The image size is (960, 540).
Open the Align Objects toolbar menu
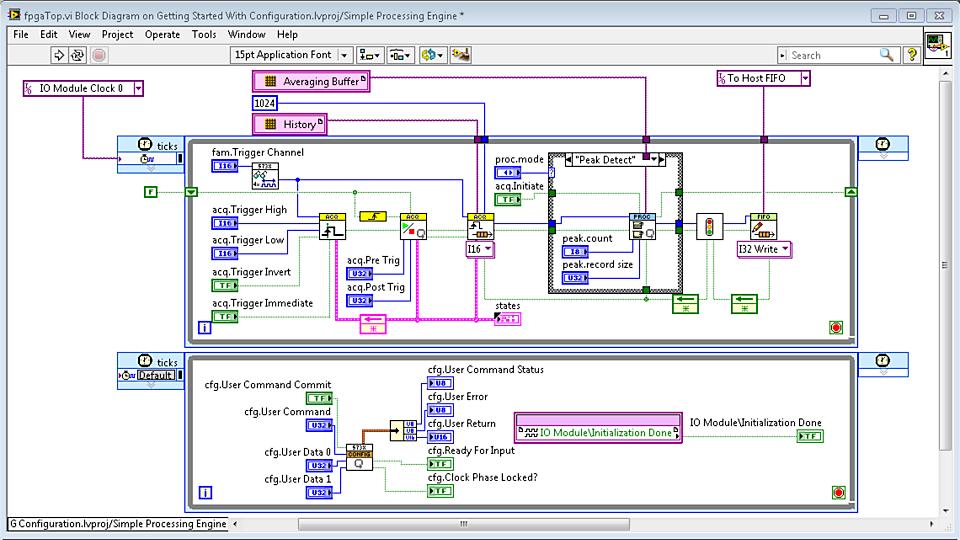click(x=369, y=55)
